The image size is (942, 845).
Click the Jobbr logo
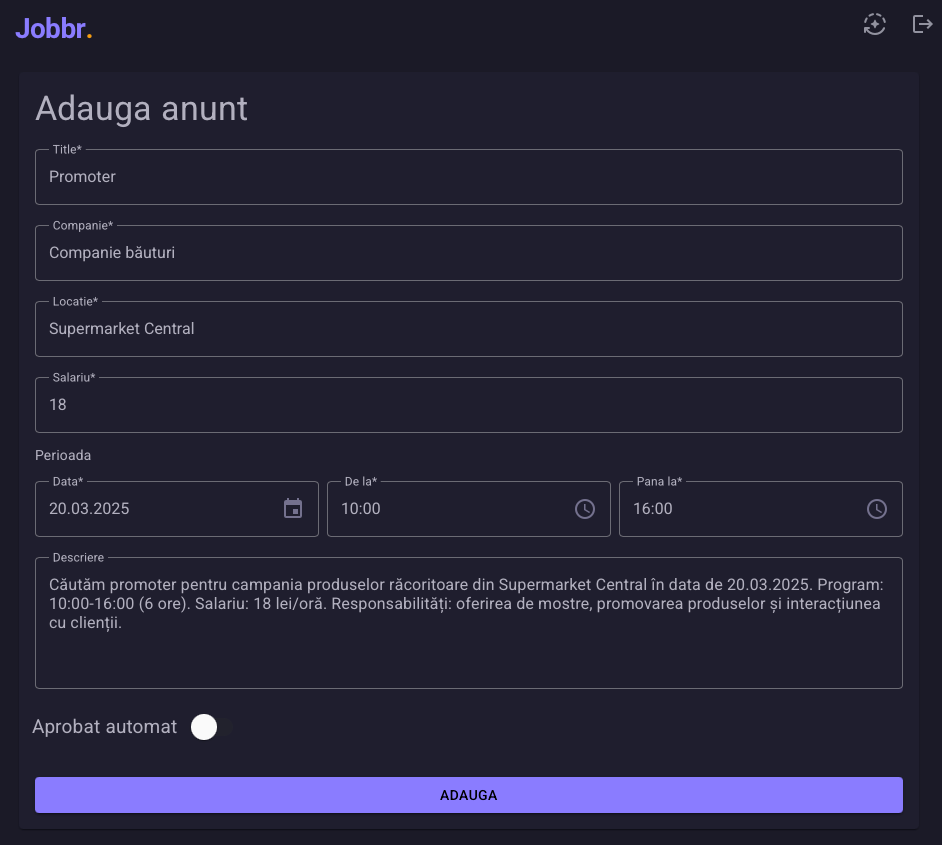pos(54,29)
